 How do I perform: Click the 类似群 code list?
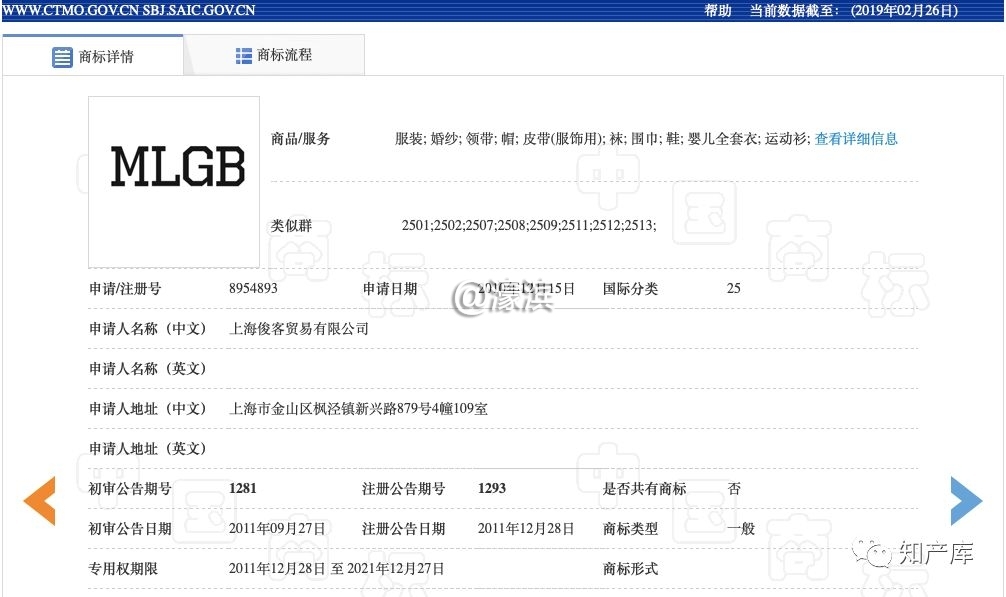point(528,225)
